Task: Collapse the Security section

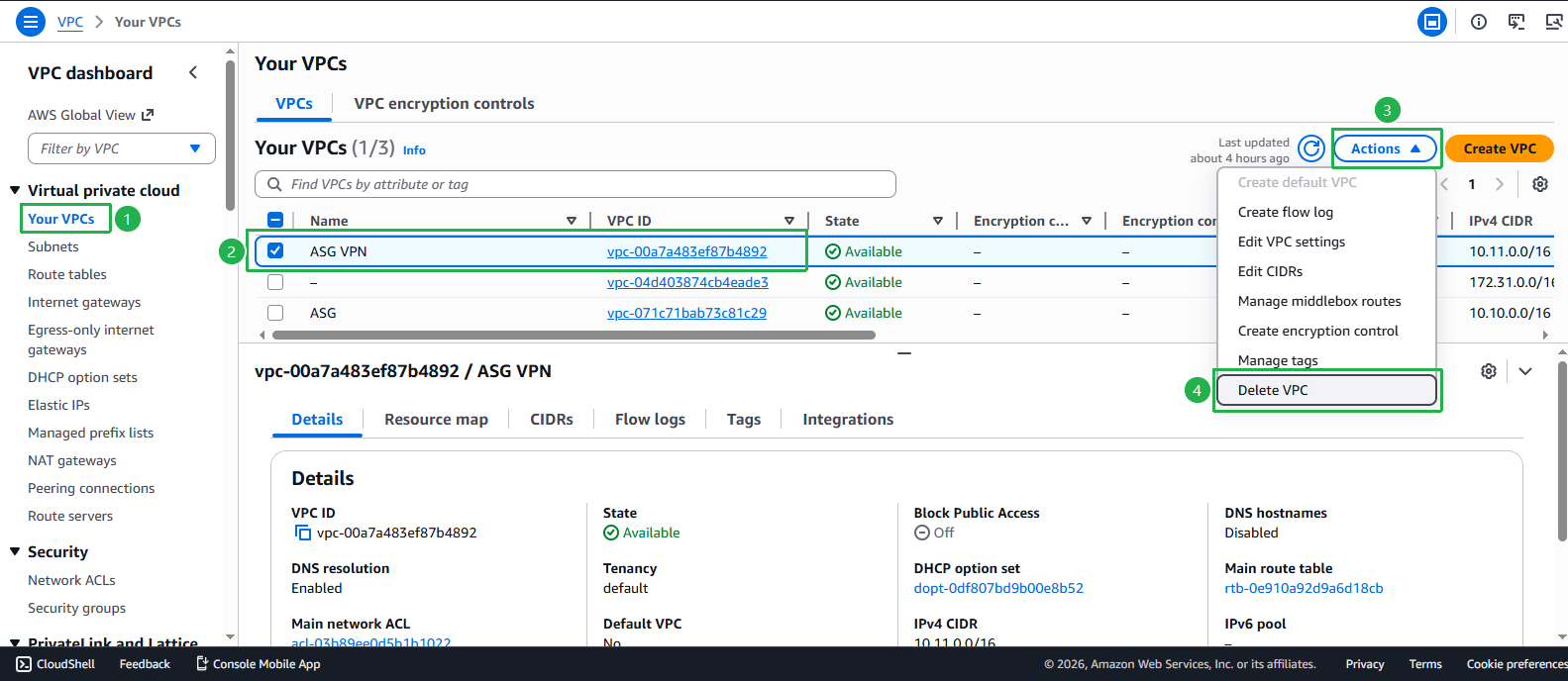Action: click(15, 551)
